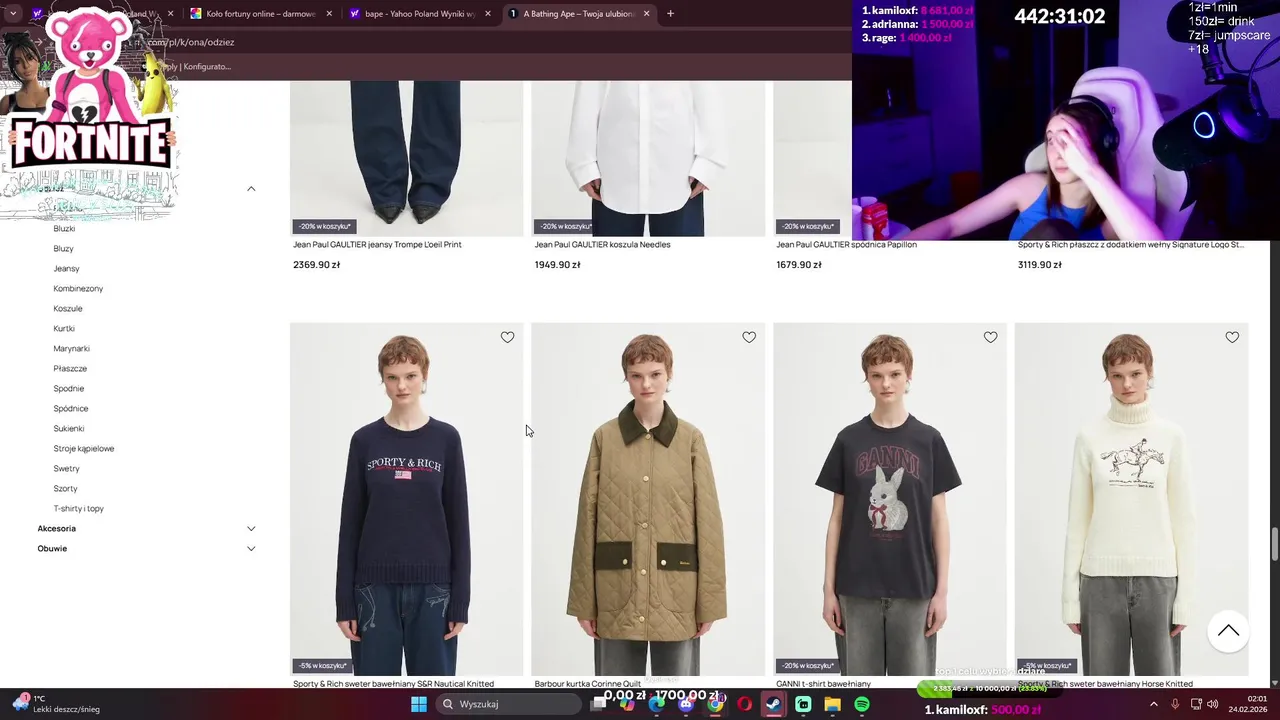The height and width of the screenshot is (720, 1280).
Task: Open the Swetry category
Action: pos(66,468)
